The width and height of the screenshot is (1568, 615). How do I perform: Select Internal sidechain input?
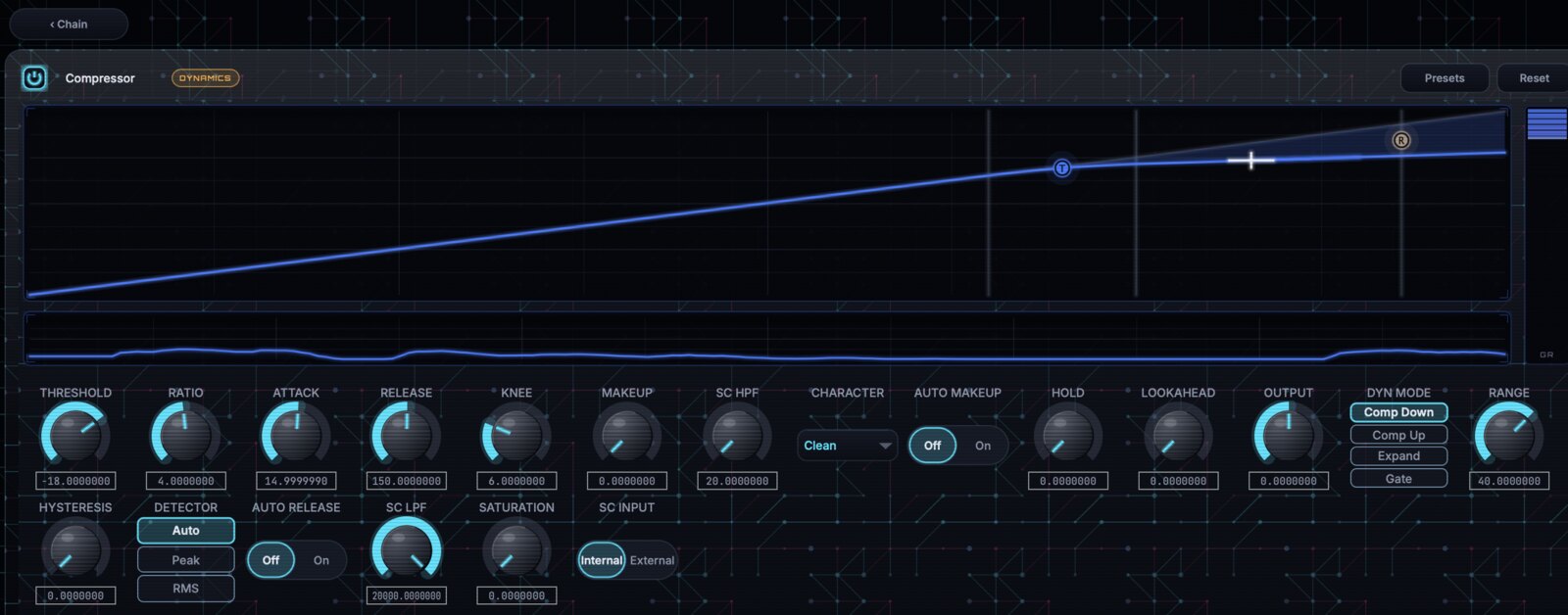(602, 560)
